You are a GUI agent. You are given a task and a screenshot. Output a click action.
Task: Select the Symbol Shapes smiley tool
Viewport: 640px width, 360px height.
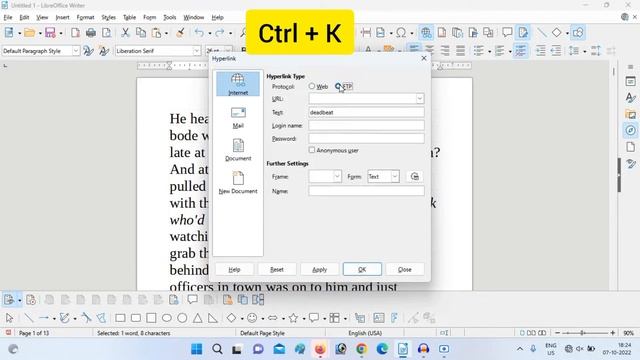click(x=252, y=318)
